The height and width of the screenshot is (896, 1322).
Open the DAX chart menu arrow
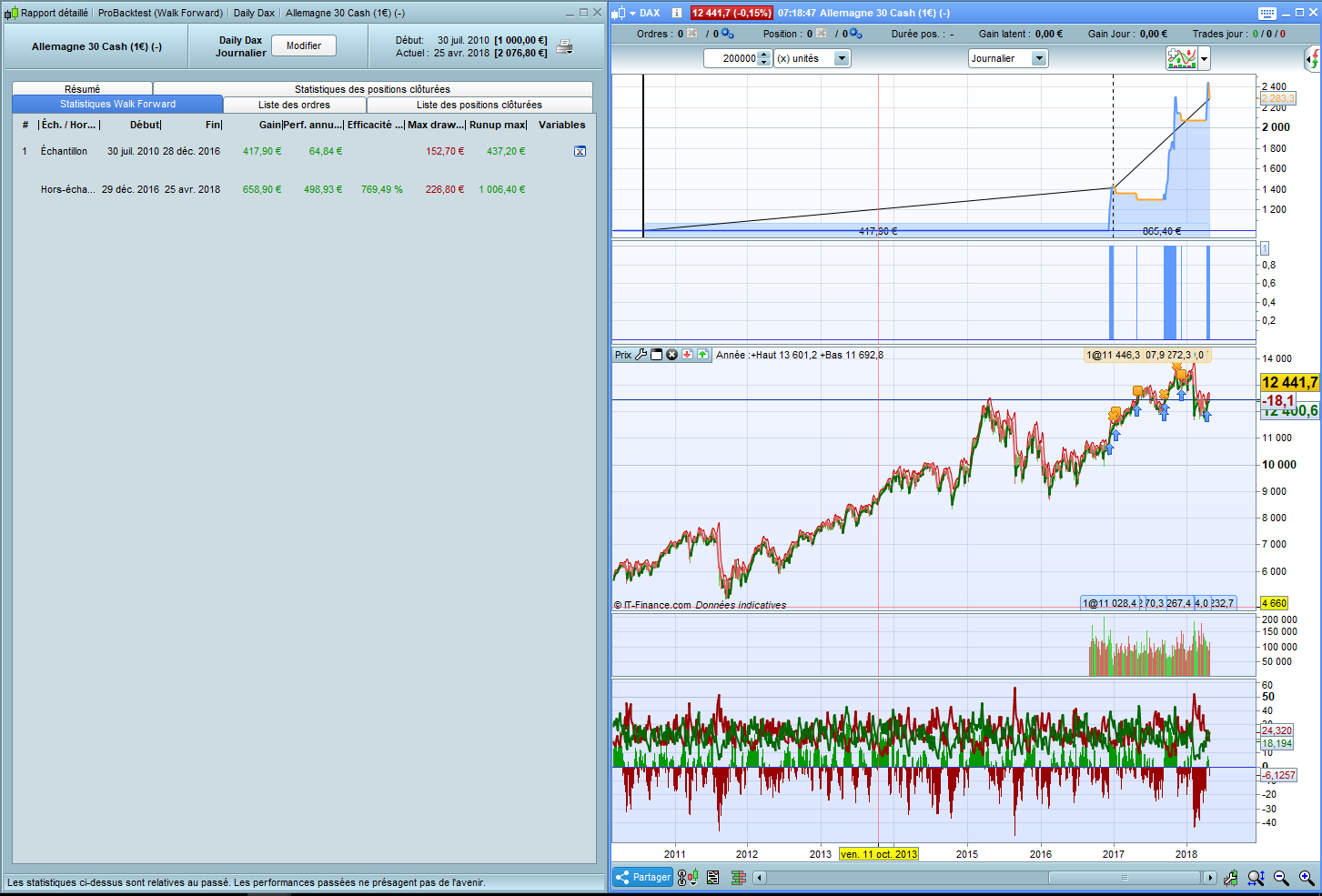tap(632, 13)
